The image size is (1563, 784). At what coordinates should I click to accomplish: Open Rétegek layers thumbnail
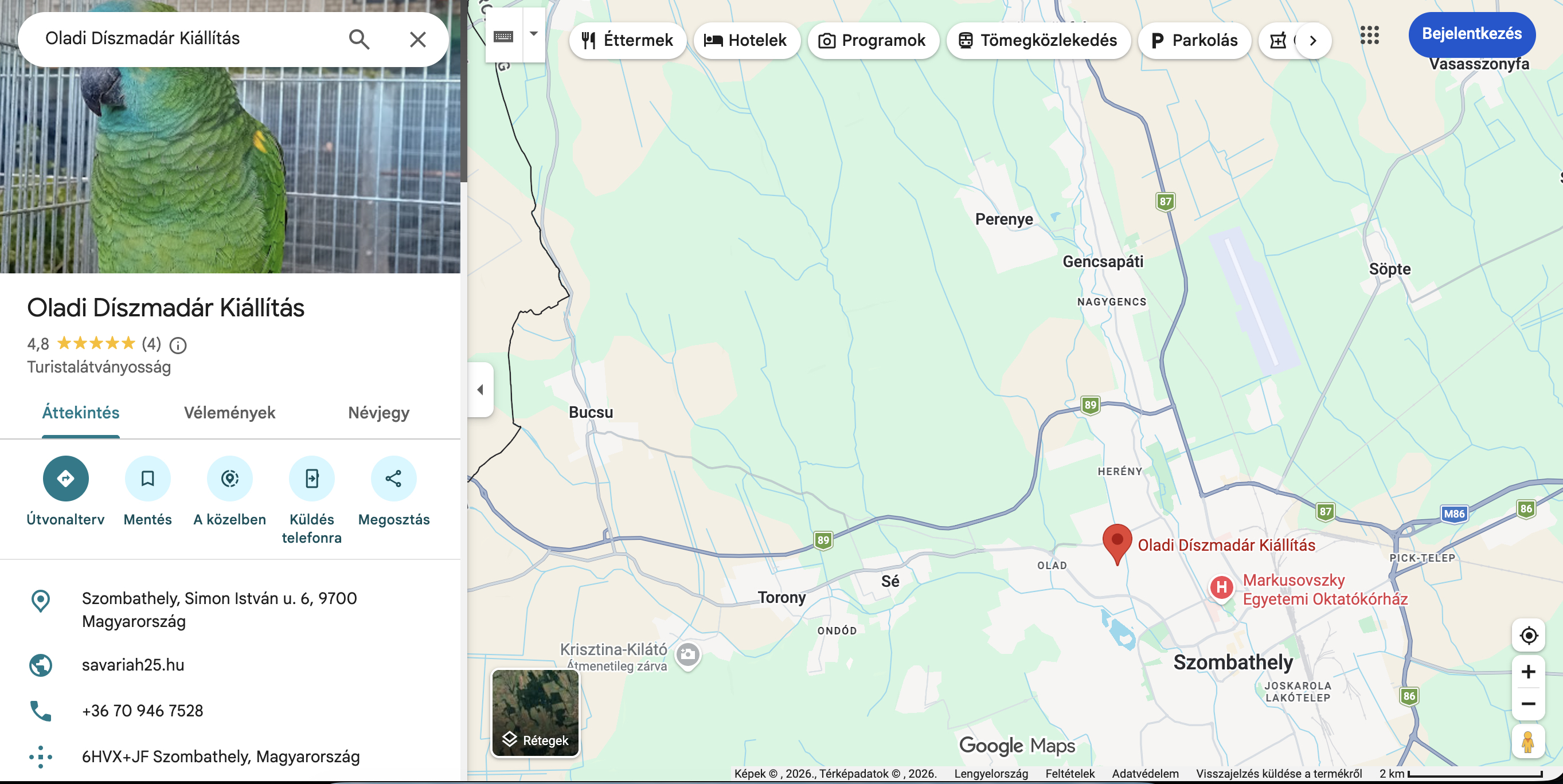[x=535, y=713]
